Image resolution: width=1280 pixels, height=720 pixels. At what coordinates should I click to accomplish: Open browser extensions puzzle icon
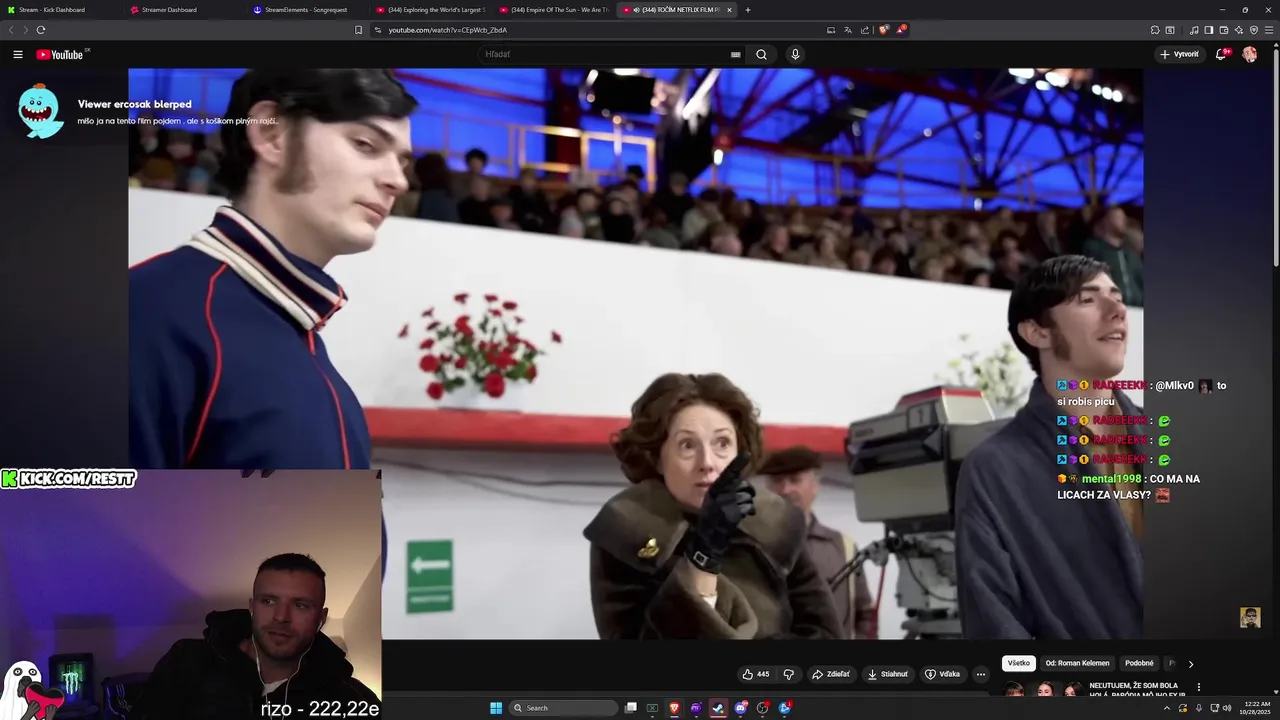(1155, 30)
